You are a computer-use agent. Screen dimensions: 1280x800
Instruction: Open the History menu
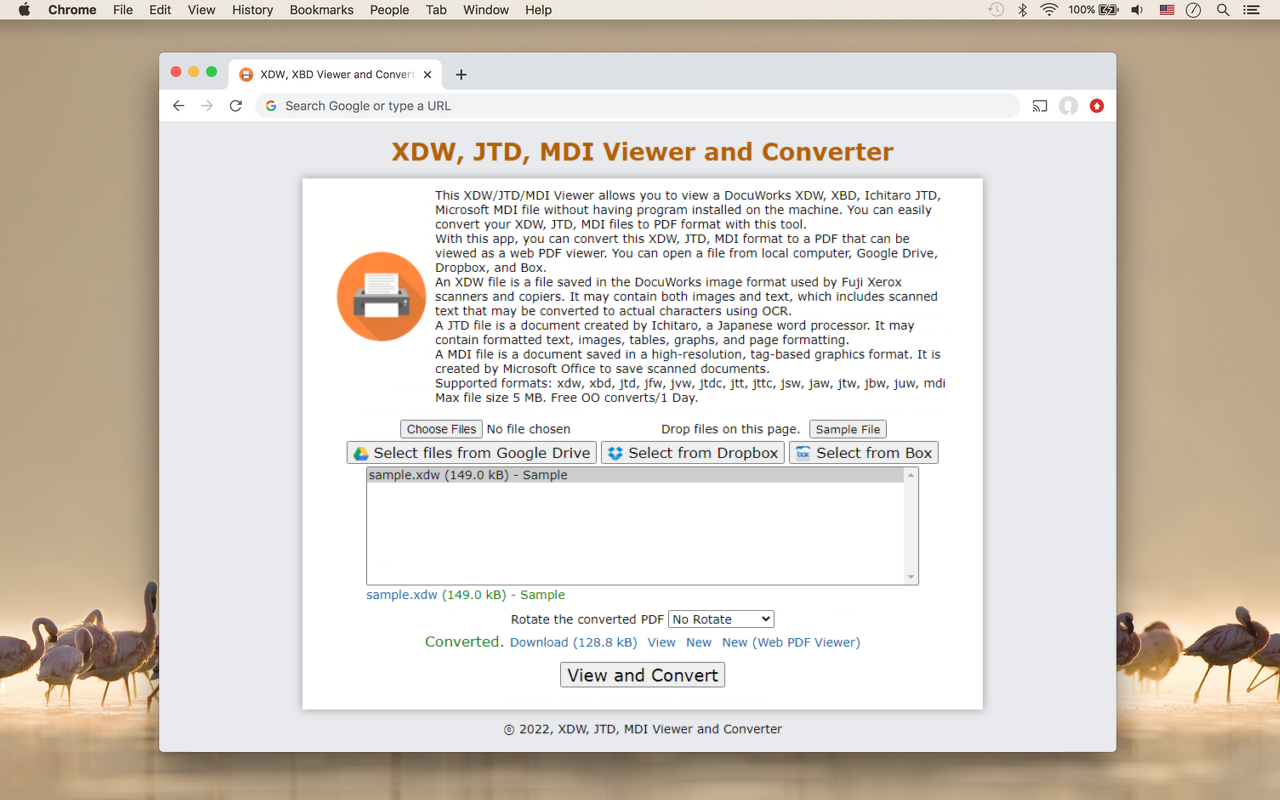(x=252, y=10)
